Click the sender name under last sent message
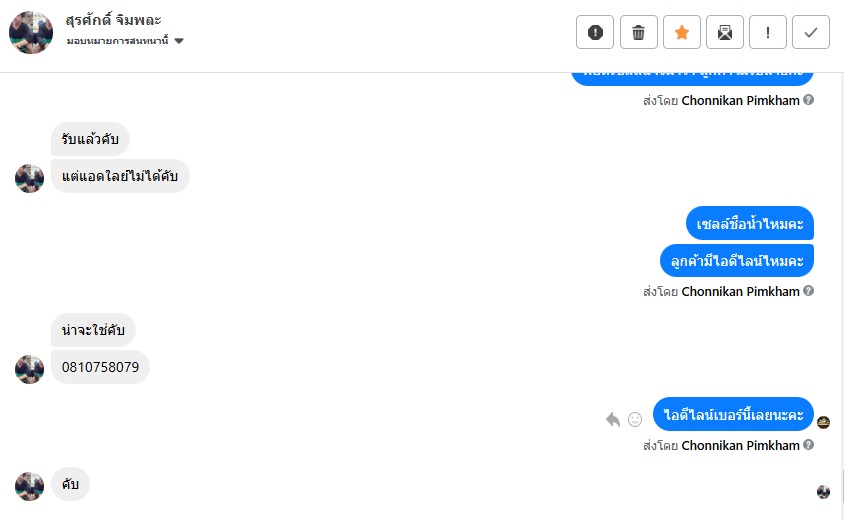Screen dimensions: 844x522 (740, 445)
